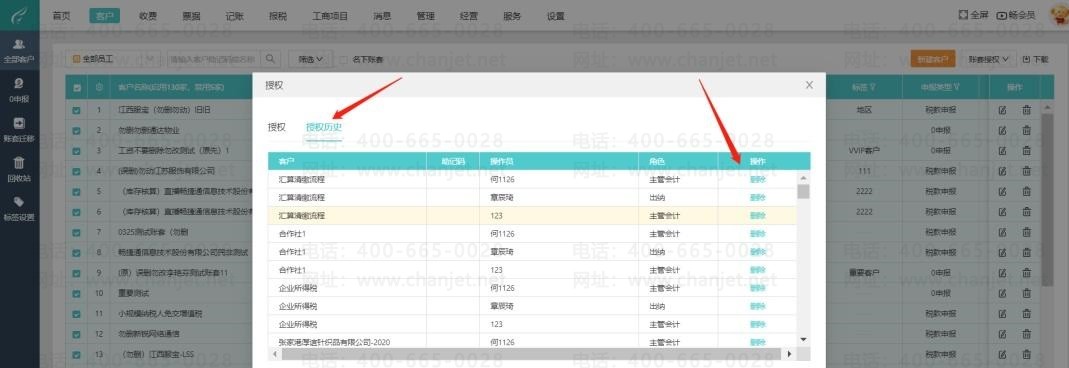The height and width of the screenshot is (368, 1069).
Task: Click the customer name search input
Action: (213, 59)
